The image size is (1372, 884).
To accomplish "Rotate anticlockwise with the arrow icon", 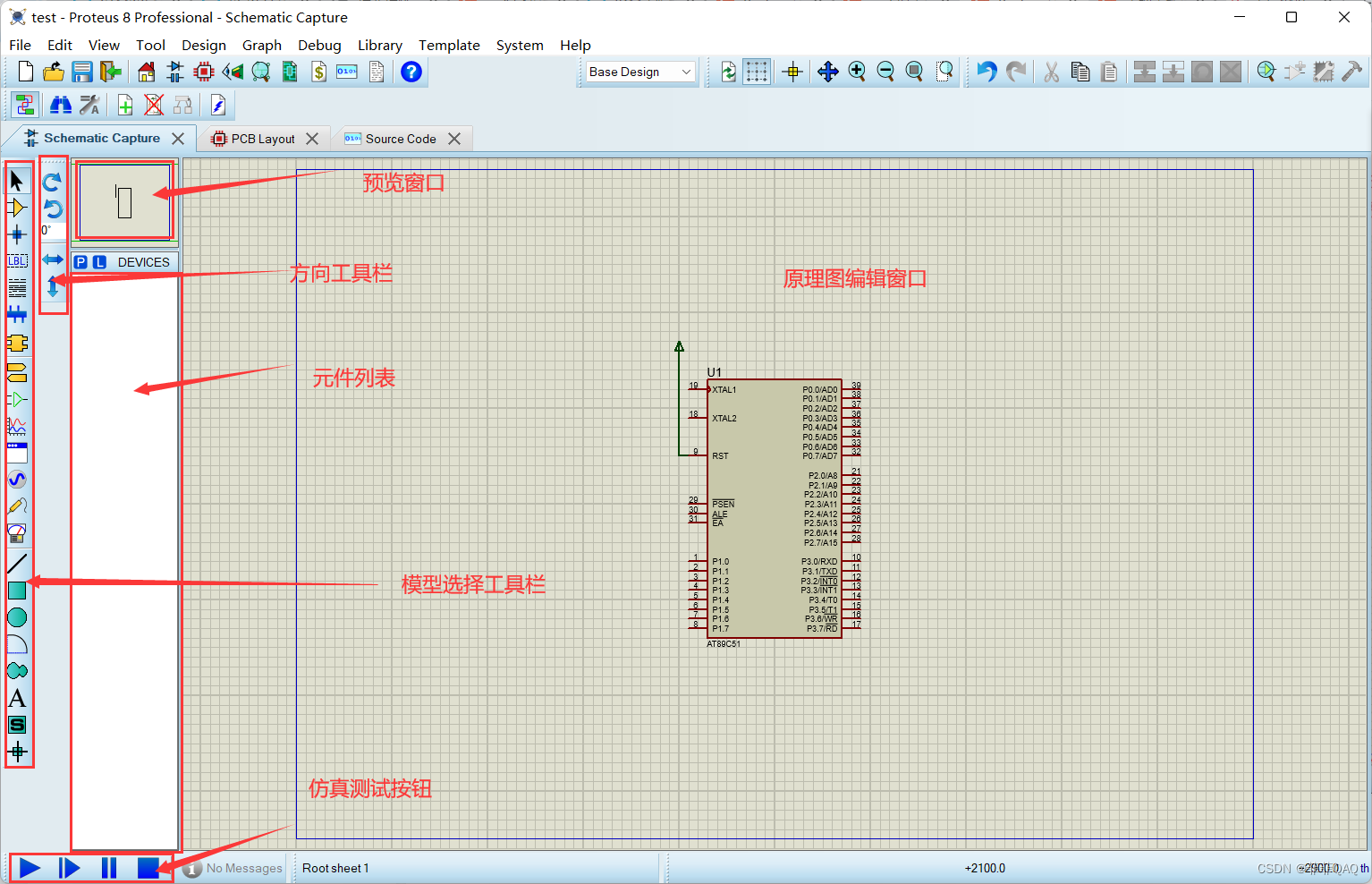I will pos(53,209).
